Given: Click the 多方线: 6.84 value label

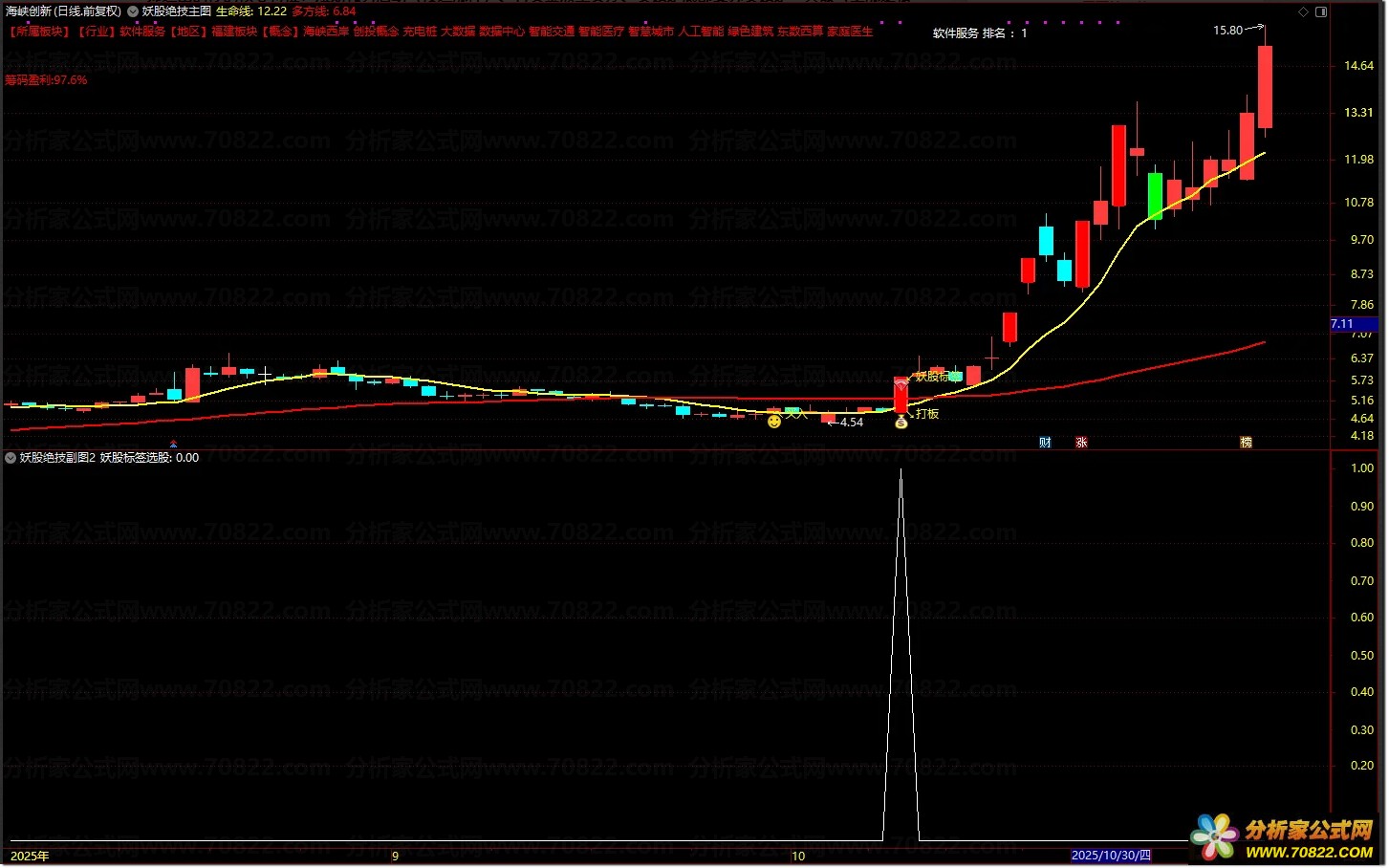Looking at the screenshot, I should [x=324, y=11].
